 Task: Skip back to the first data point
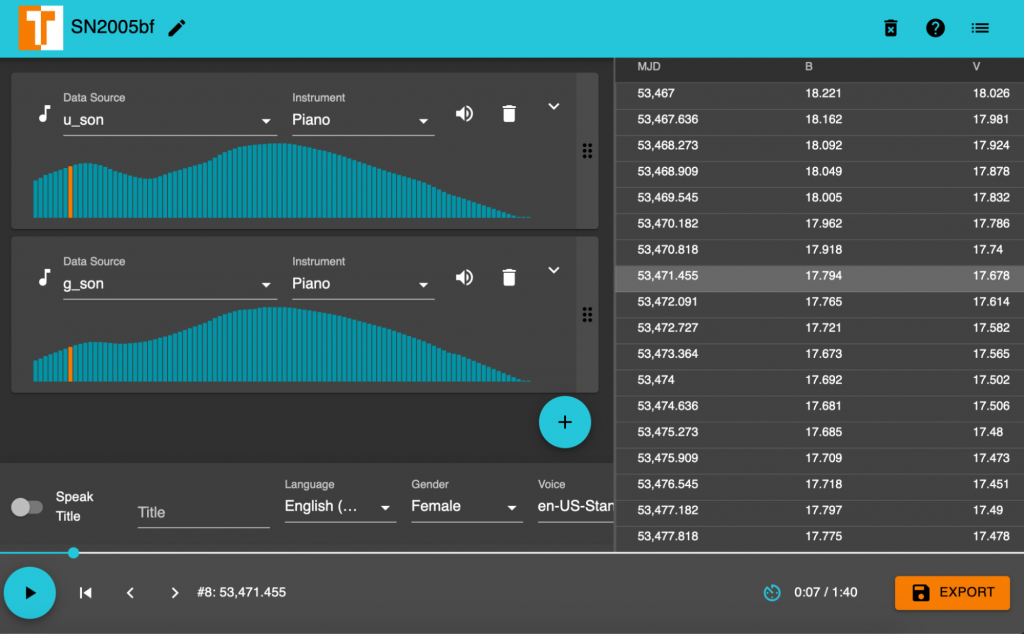[86, 593]
